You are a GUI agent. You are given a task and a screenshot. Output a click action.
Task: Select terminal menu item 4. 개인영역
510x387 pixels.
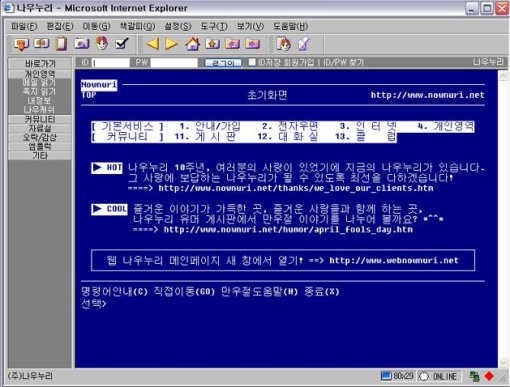click(x=446, y=126)
